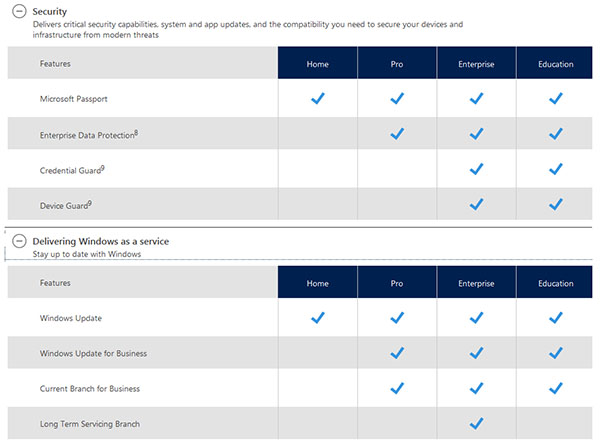The height and width of the screenshot is (445, 600).
Task: Click the Enterprise Data Protection feature label
Action: point(88,134)
